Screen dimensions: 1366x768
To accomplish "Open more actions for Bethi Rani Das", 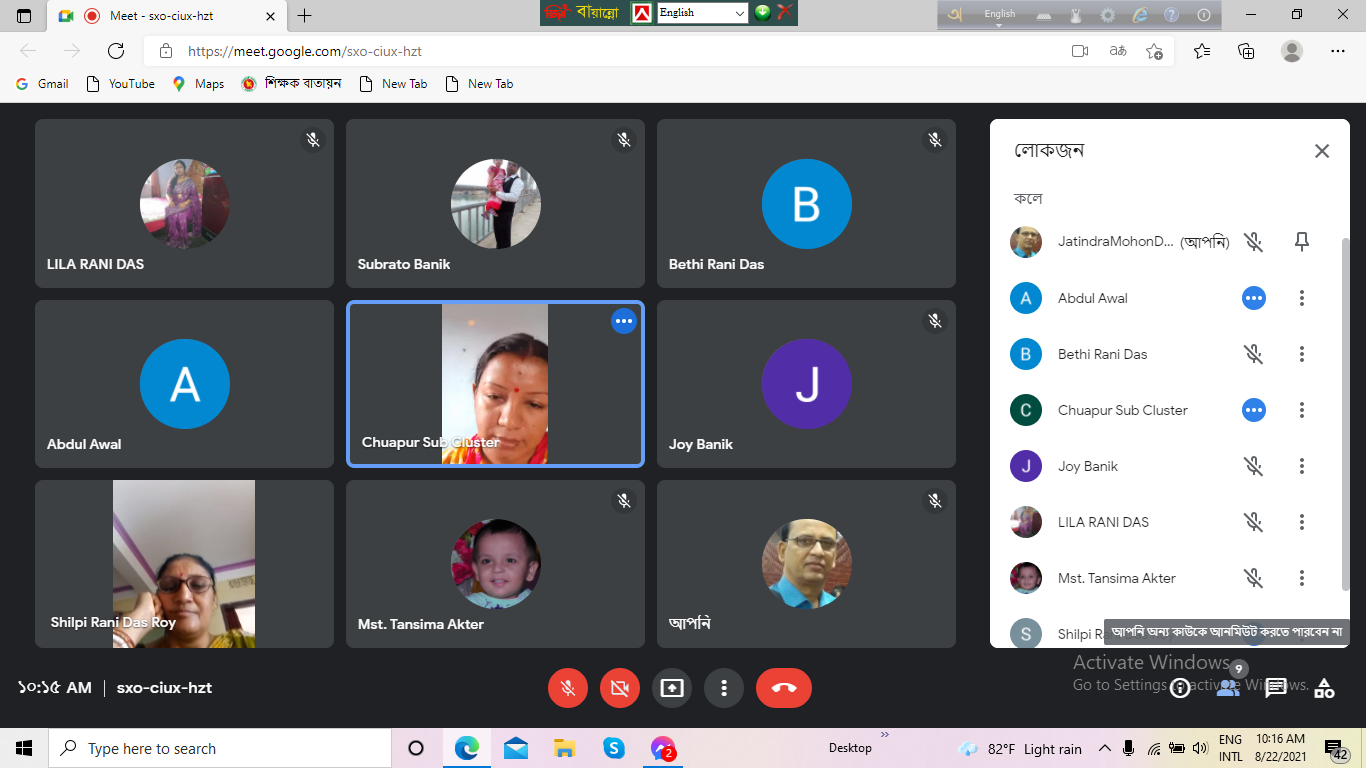I will click(x=1302, y=354).
